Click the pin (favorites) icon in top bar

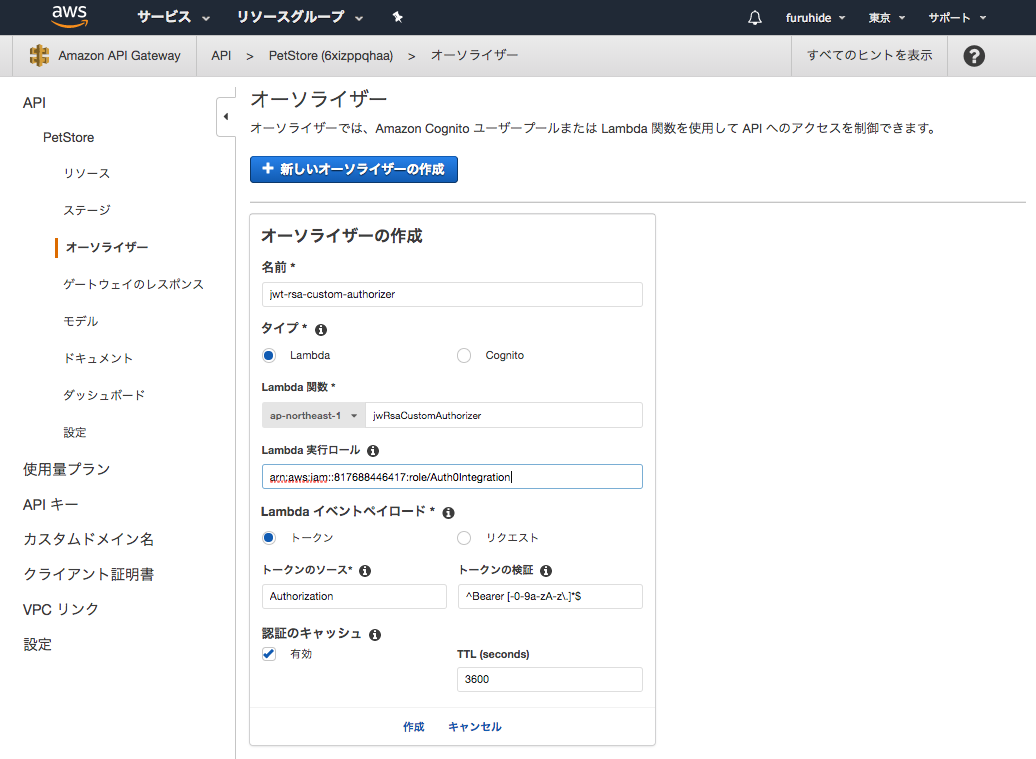tap(397, 17)
